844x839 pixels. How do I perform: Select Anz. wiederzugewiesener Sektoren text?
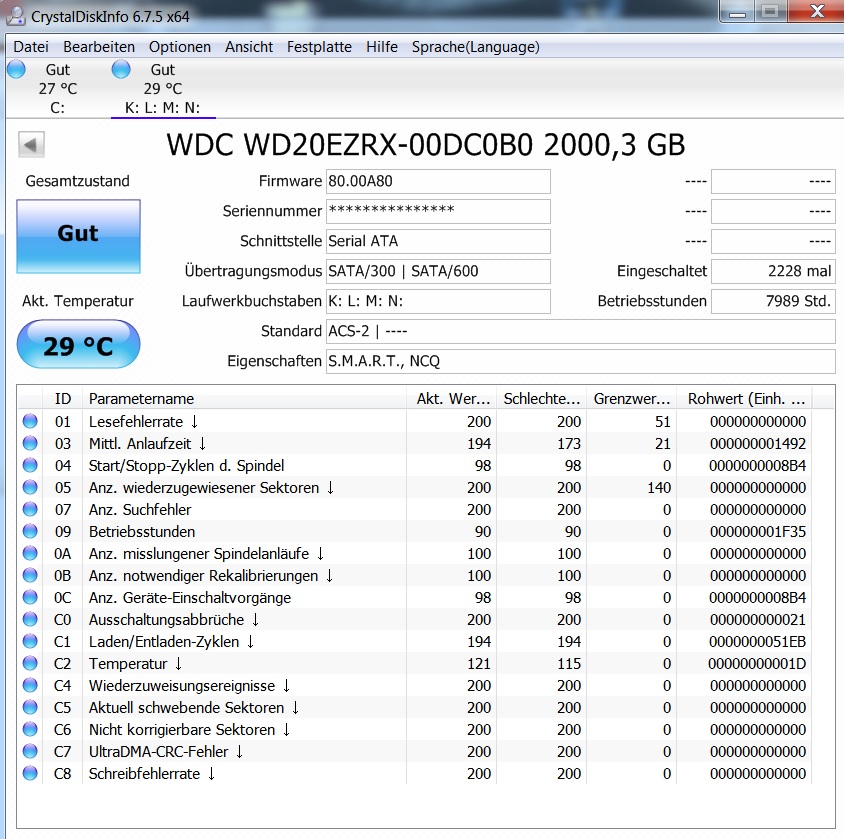tap(211, 488)
